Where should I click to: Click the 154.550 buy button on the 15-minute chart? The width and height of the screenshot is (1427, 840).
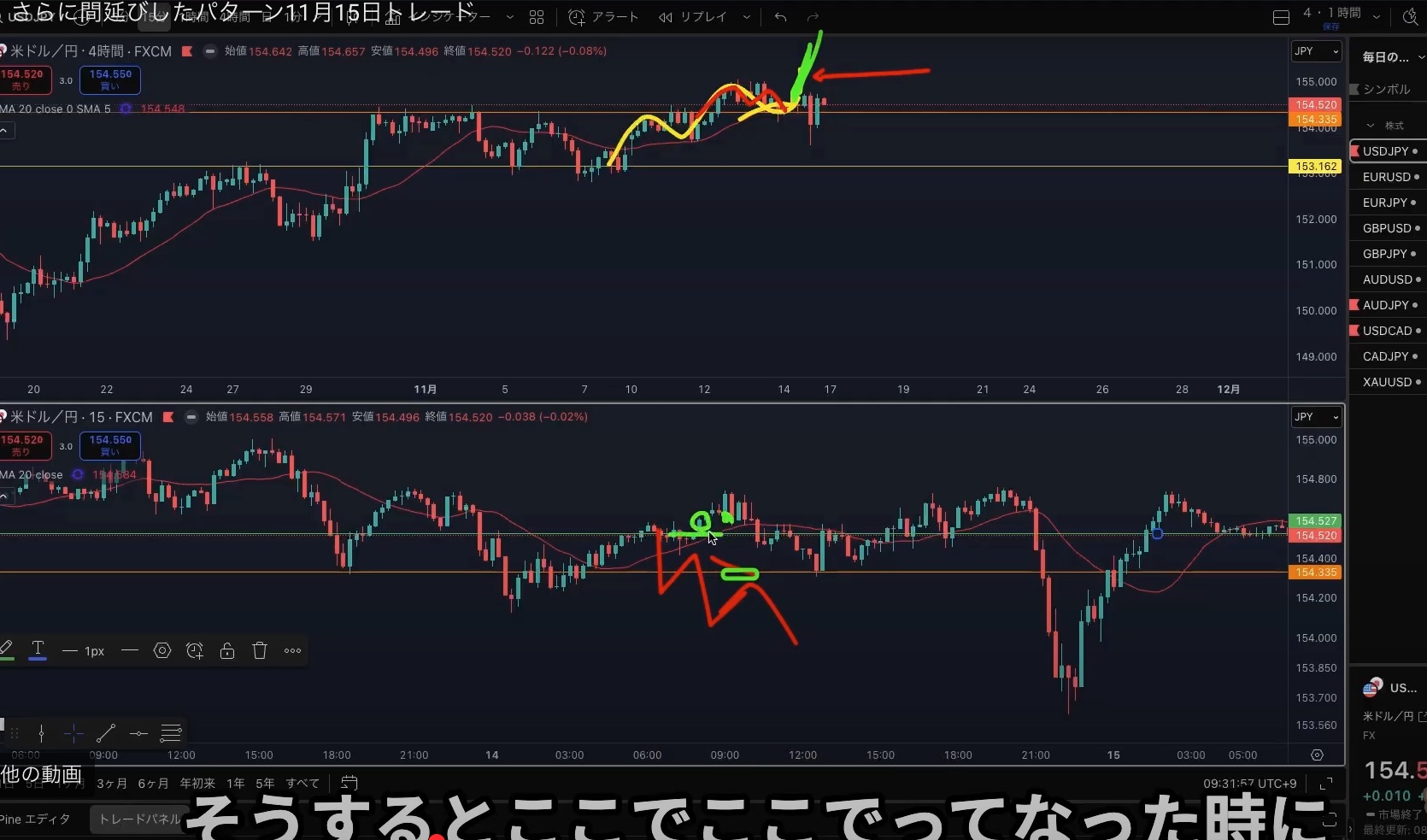click(110, 446)
